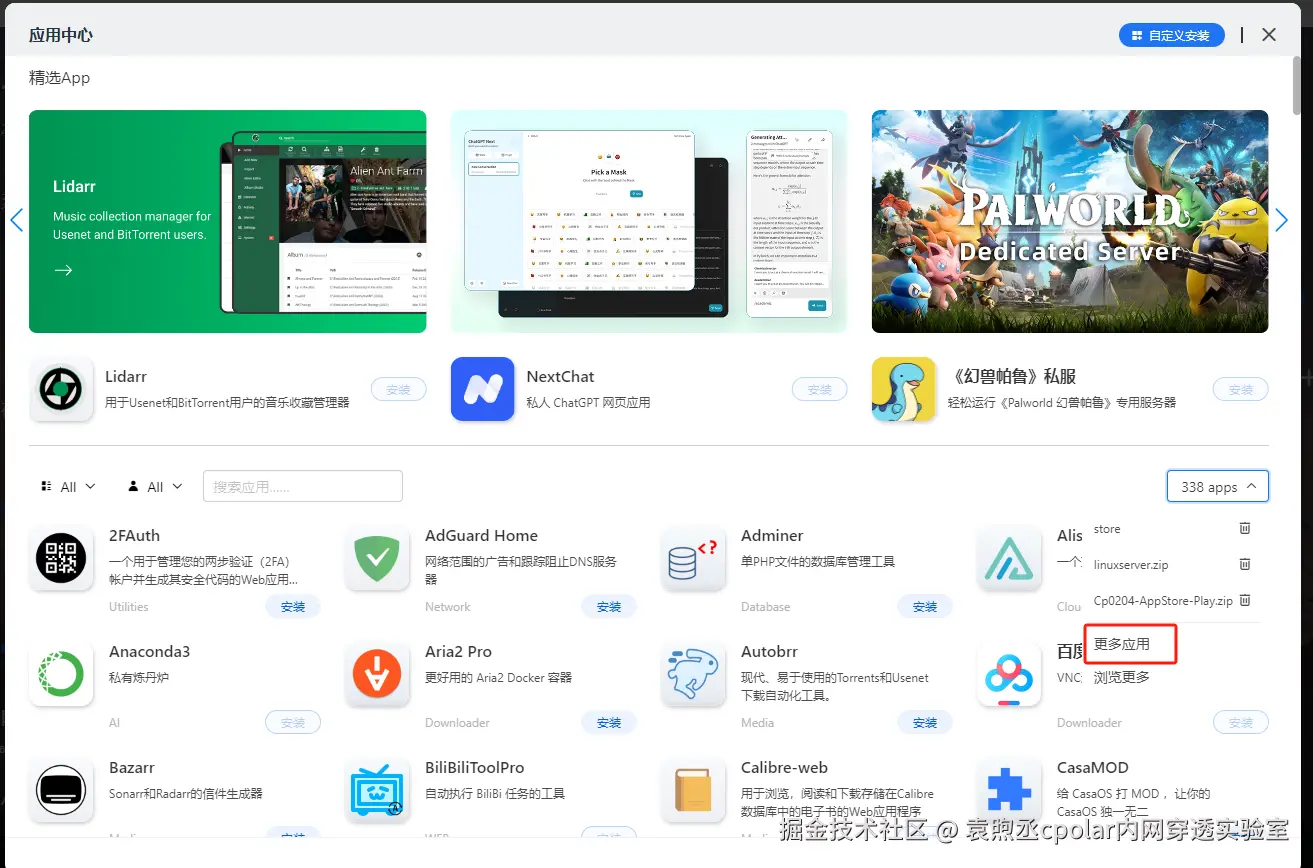Delete the store source with trash icon
The image size is (1313, 868).
pyautogui.click(x=1245, y=528)
